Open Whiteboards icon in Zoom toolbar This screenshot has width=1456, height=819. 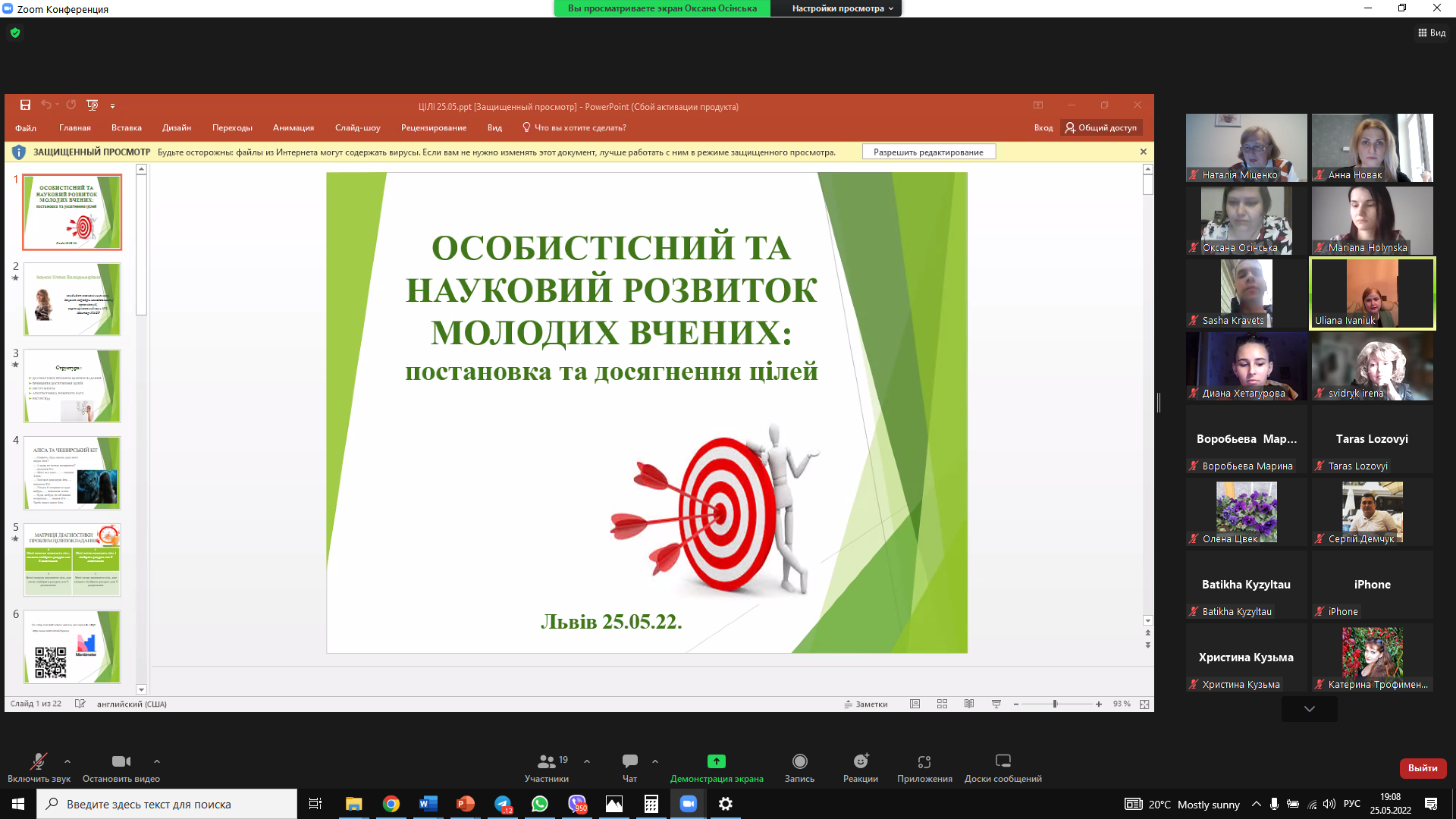(1003, 761)
